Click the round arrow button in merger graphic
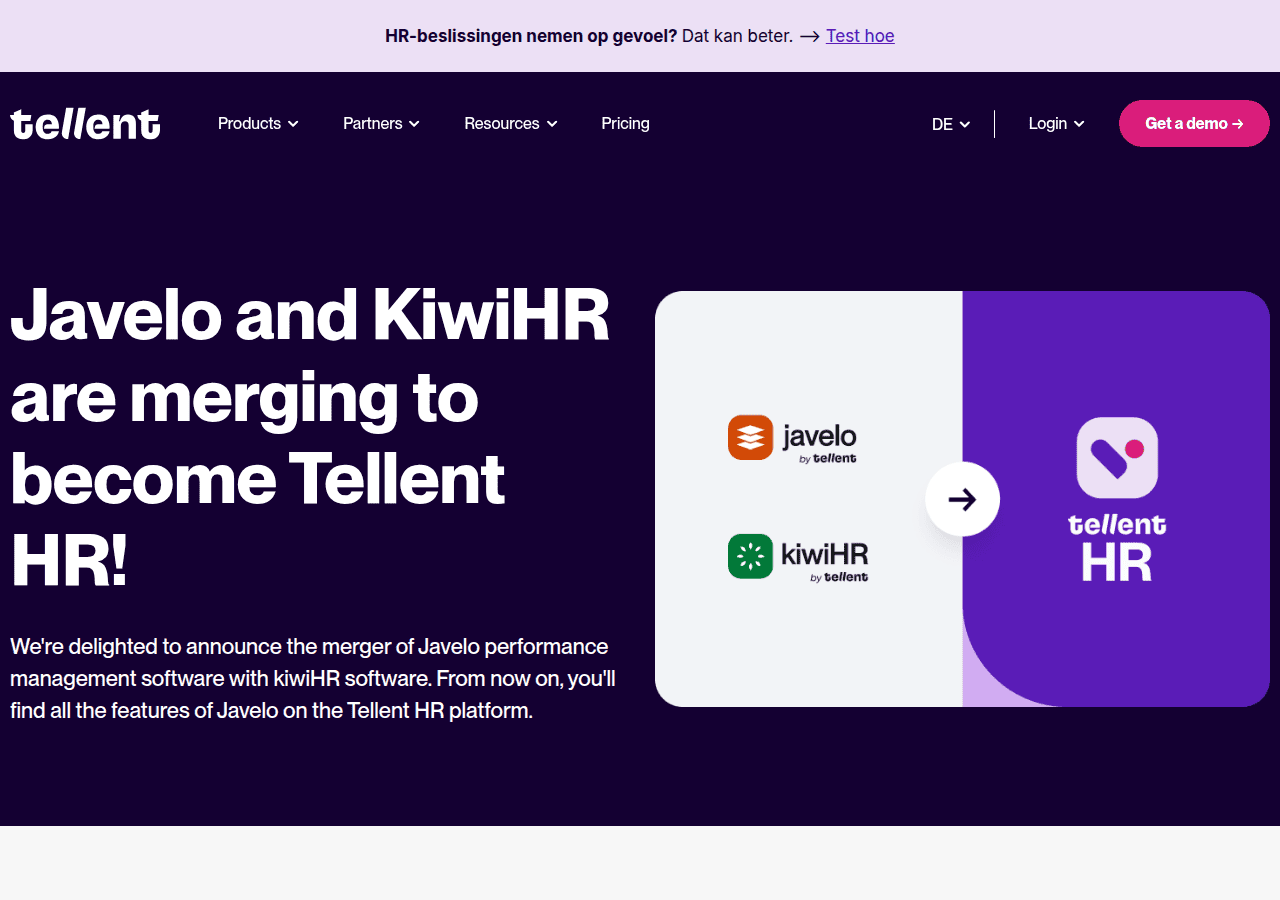Viewport: 1280px width, 900px height. coord(962,499)
